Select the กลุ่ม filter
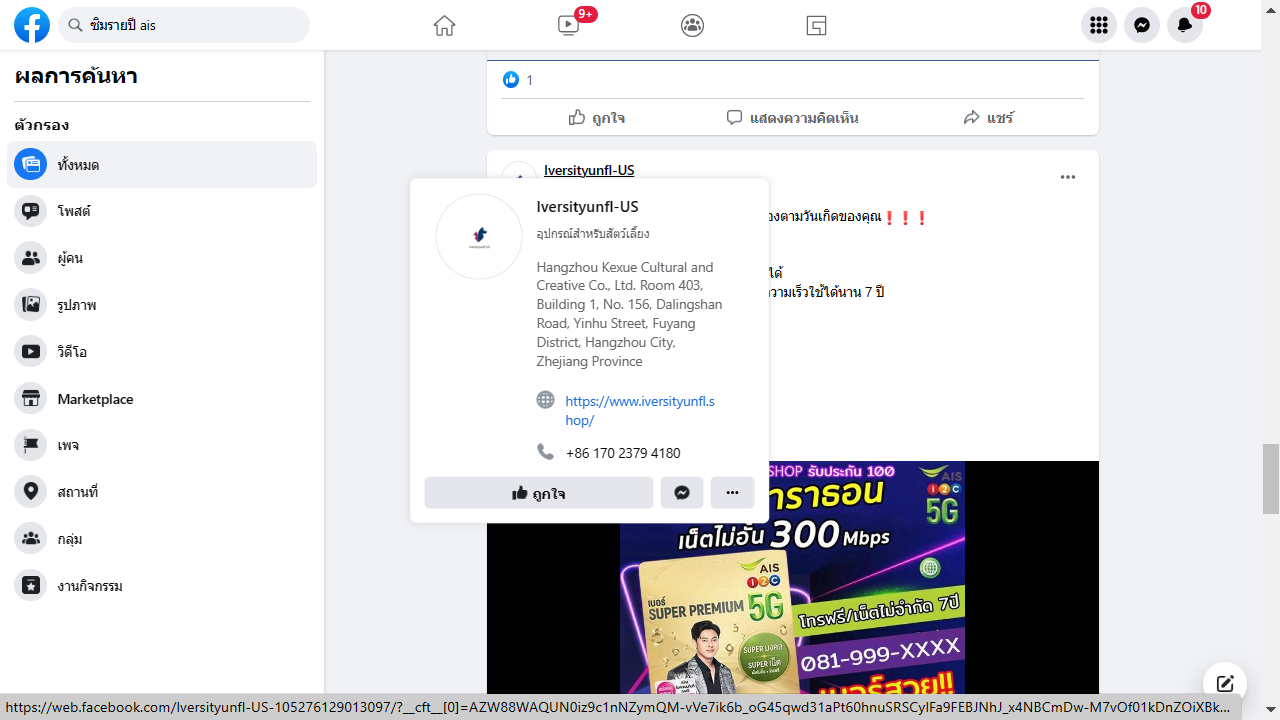Screen dimensions: 1280x720 click(162, 539)
